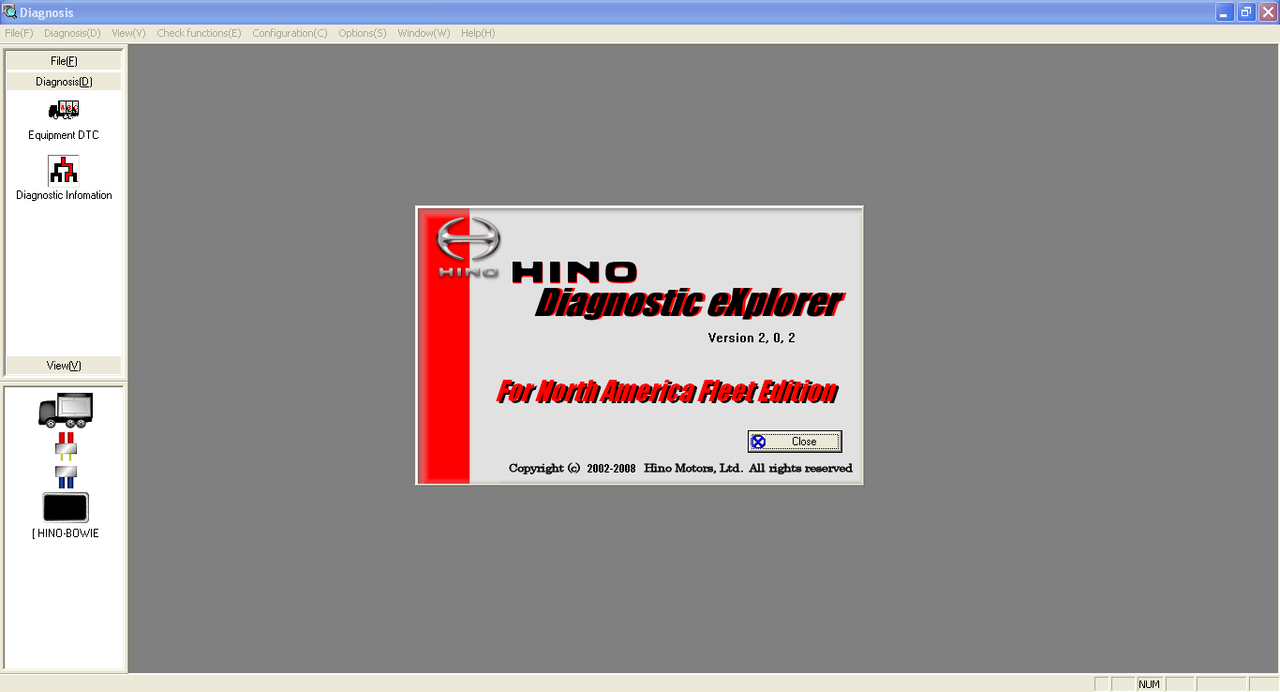Open the Help(H) menu
This screenshot has height=692, width=1280.
[478, 33]
